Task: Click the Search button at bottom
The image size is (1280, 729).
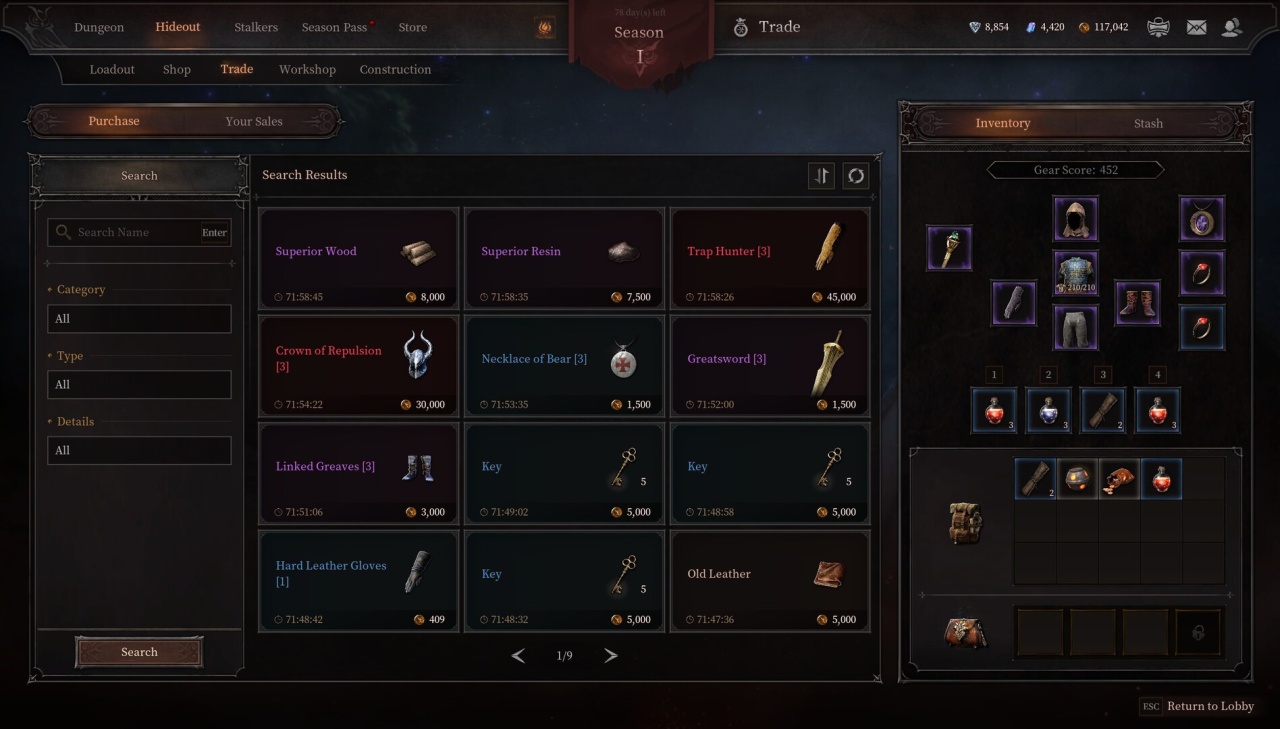Action: coord(139,652)
